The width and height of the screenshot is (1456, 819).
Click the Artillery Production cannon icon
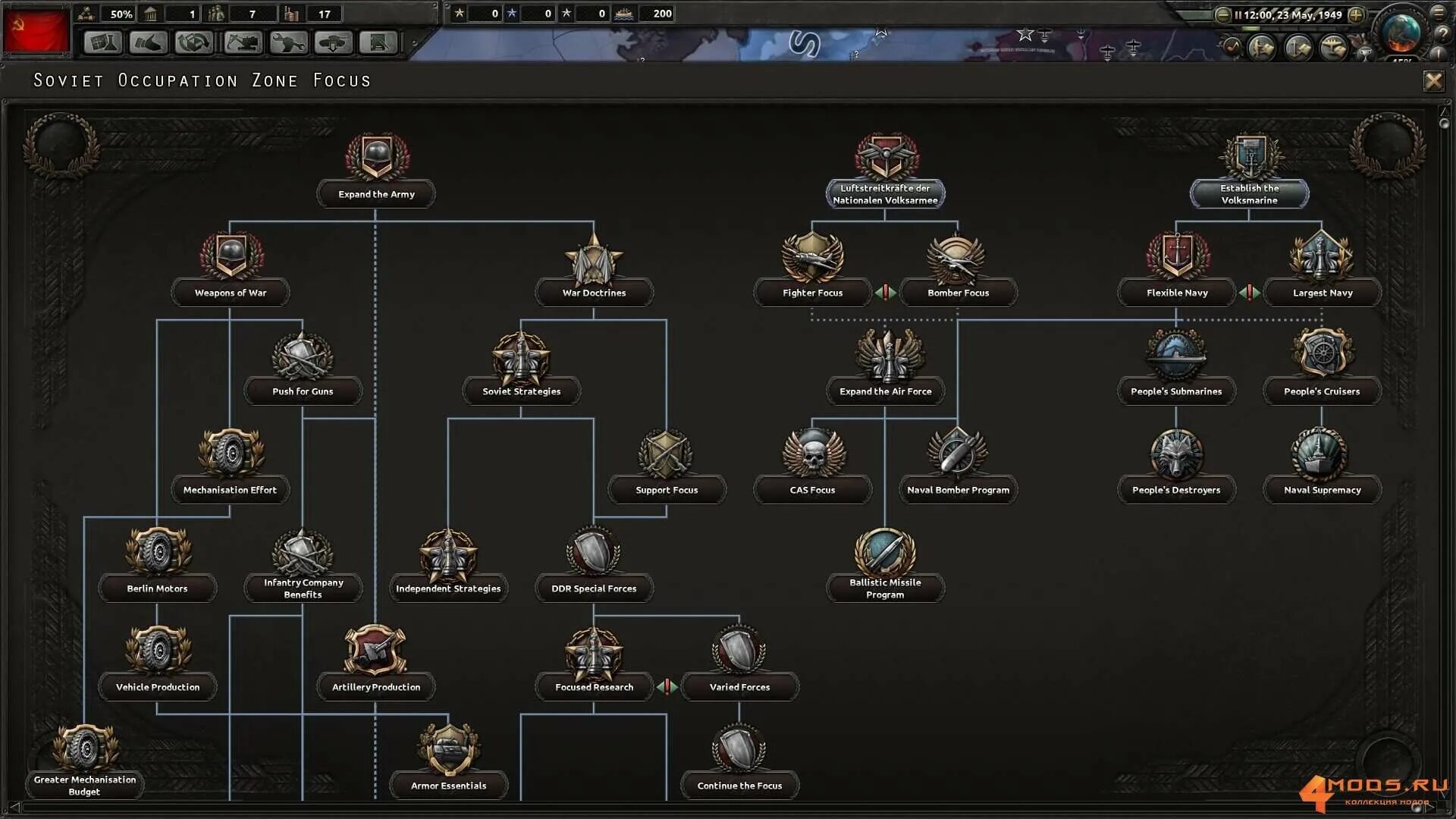point(376,650)
